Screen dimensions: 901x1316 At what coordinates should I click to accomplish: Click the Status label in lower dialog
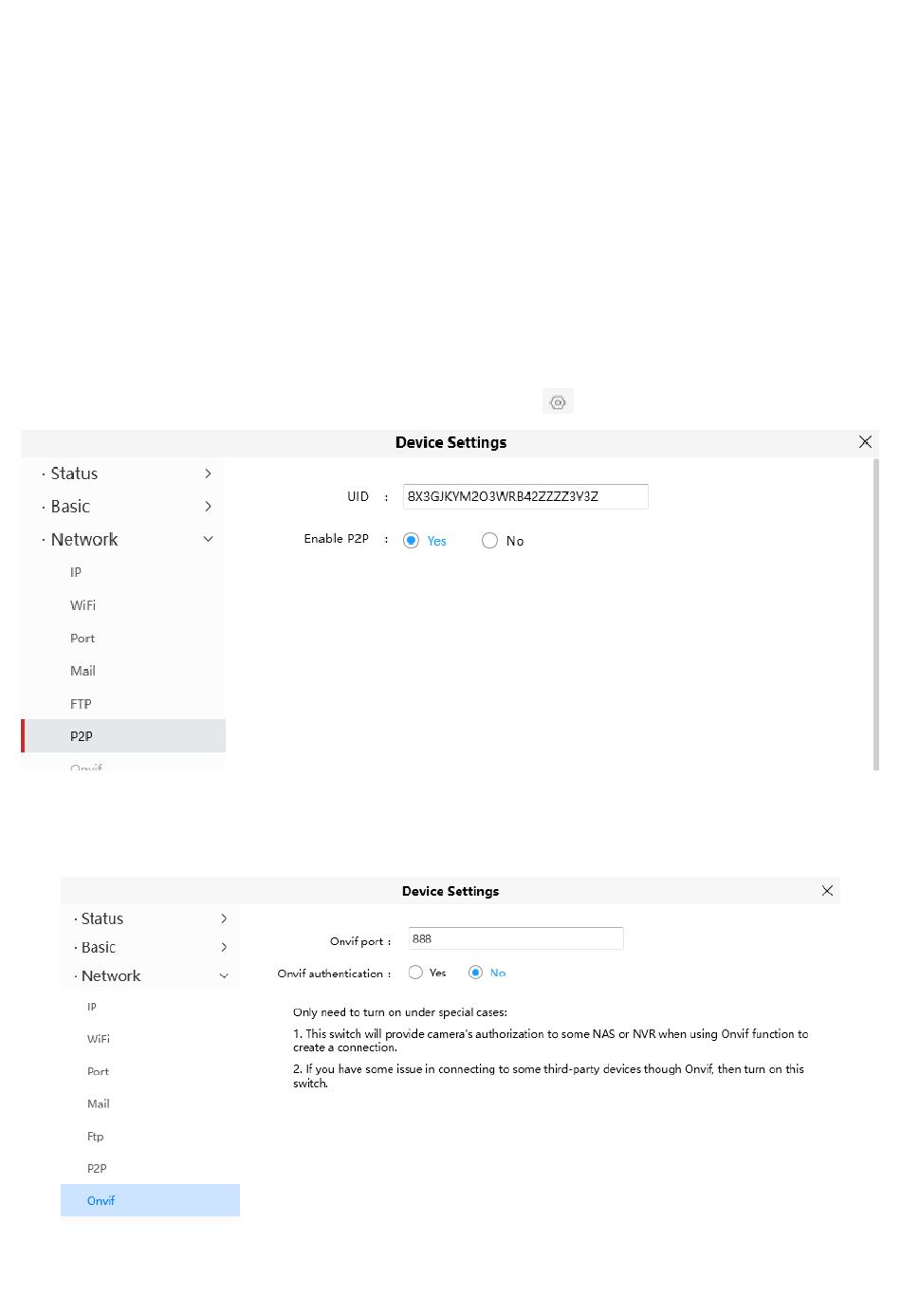click(x=102, y=918)
